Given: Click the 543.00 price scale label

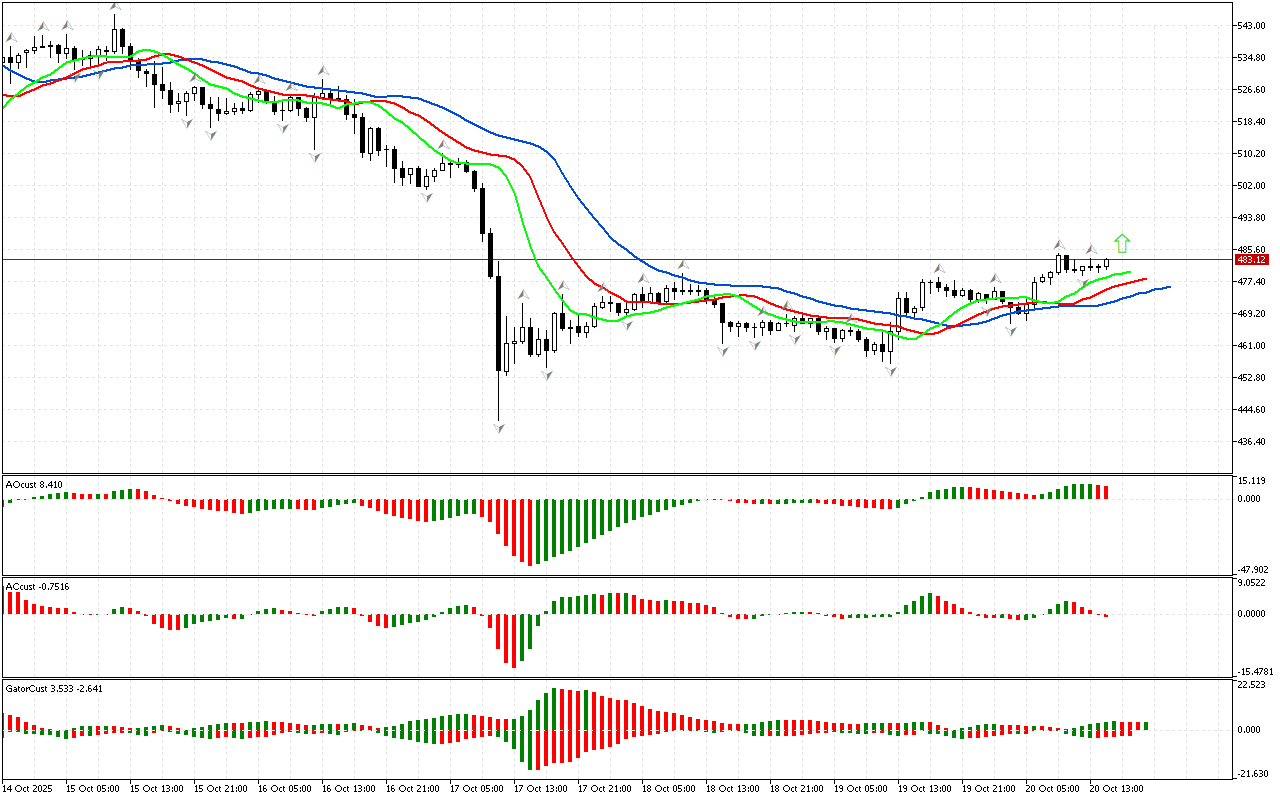Looking at the screenshot, I should tap(1252, 26).
